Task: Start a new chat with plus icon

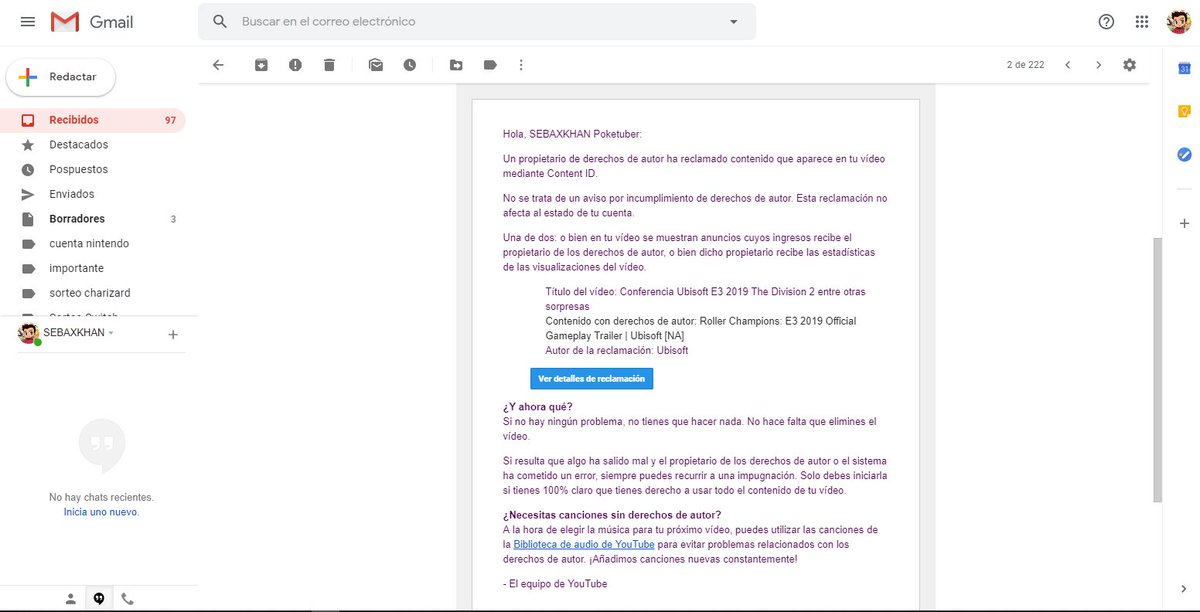Action: pos(173,334)
